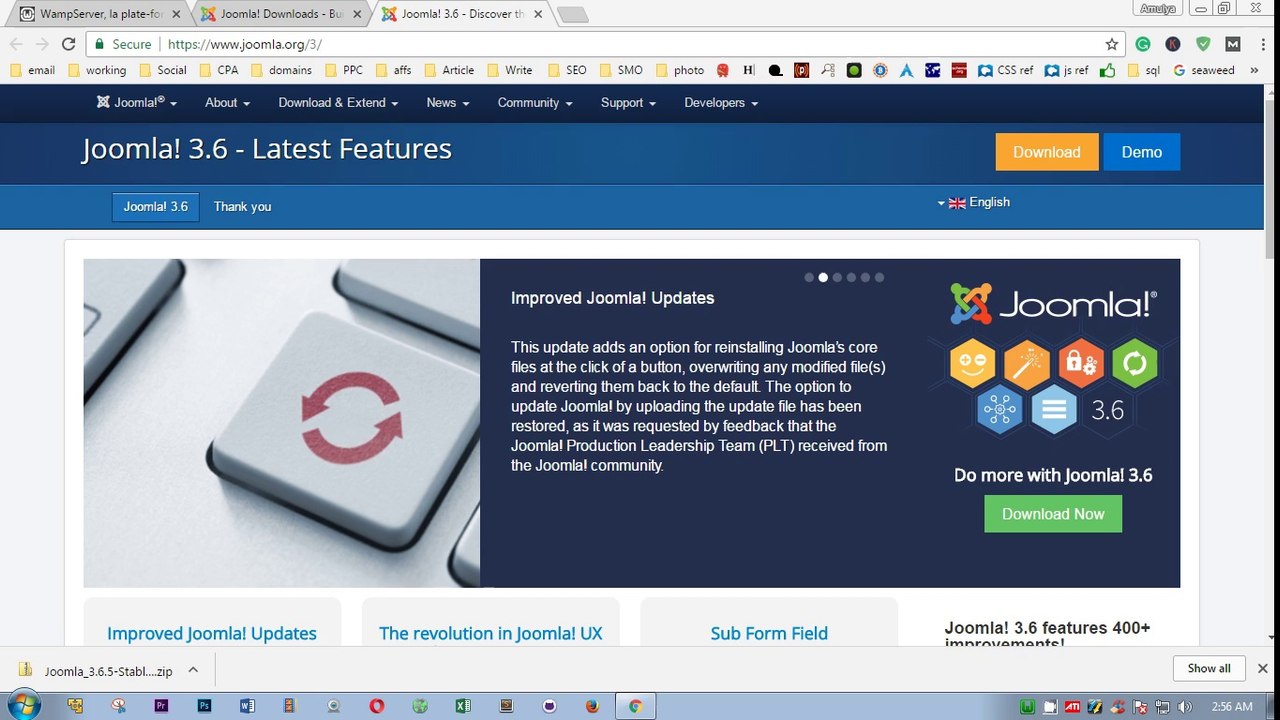Open the English language selector
Screen dimensions: 1280x720
point(974,202)
